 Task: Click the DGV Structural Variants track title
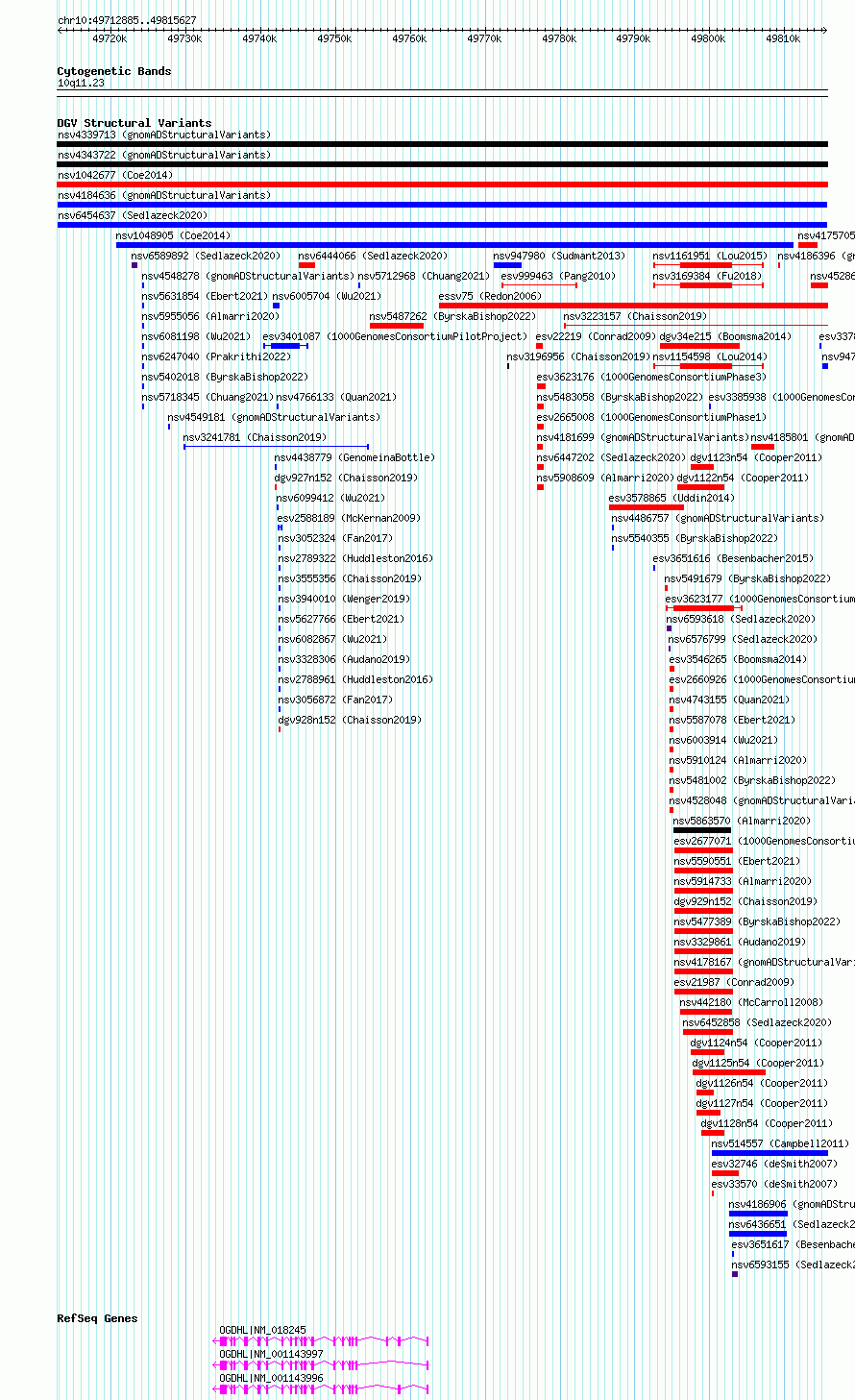134,123
